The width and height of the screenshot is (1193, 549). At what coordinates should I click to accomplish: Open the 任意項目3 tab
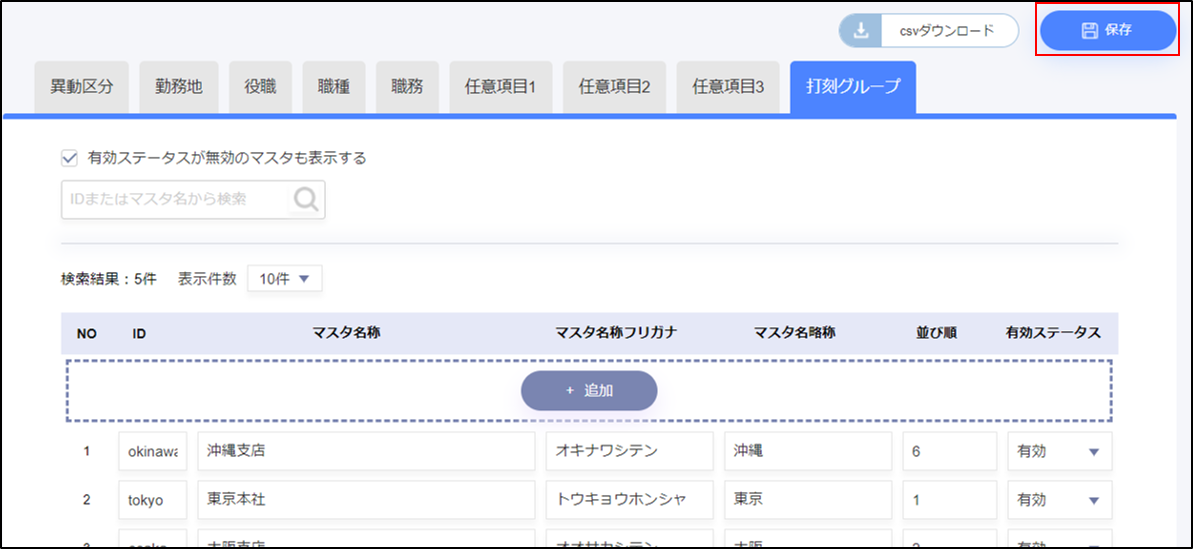click(728, 87)
